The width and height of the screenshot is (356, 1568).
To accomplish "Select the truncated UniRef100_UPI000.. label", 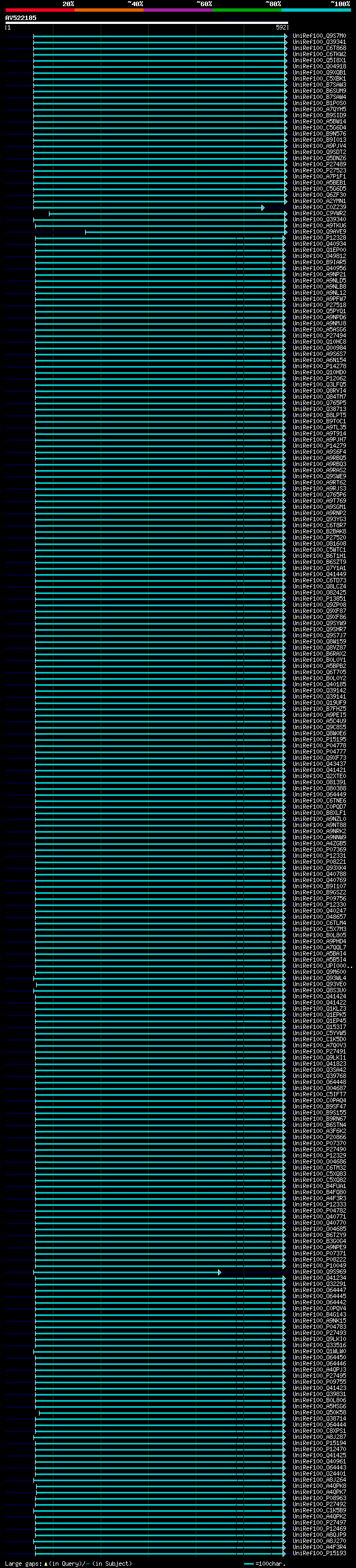I will [x=322, y=966].
